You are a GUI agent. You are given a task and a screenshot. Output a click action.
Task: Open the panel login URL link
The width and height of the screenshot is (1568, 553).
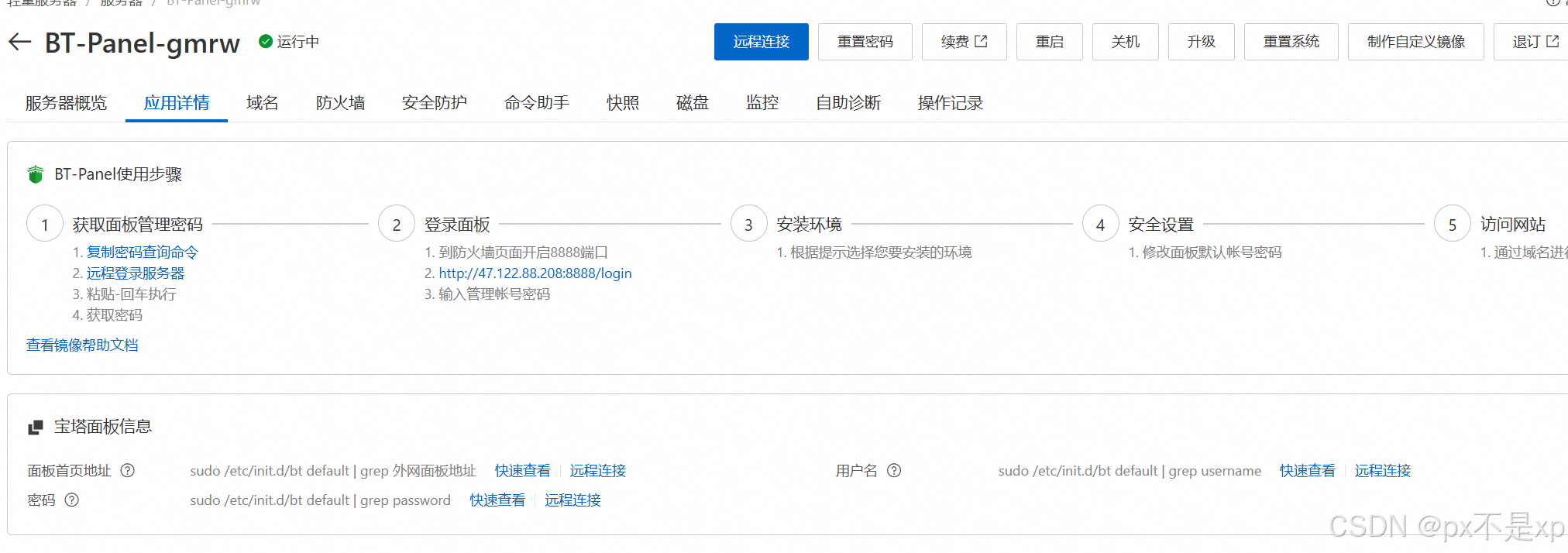535,273
